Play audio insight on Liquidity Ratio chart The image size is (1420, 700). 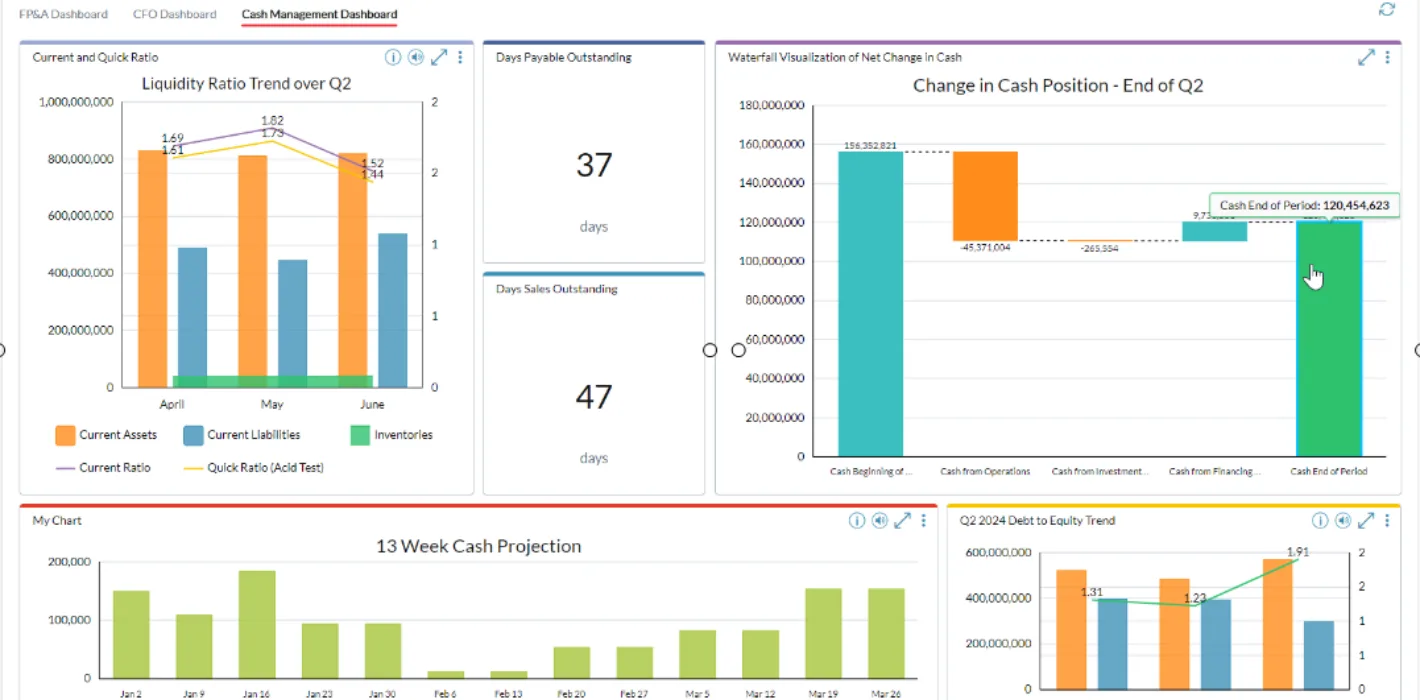(416, 57)
